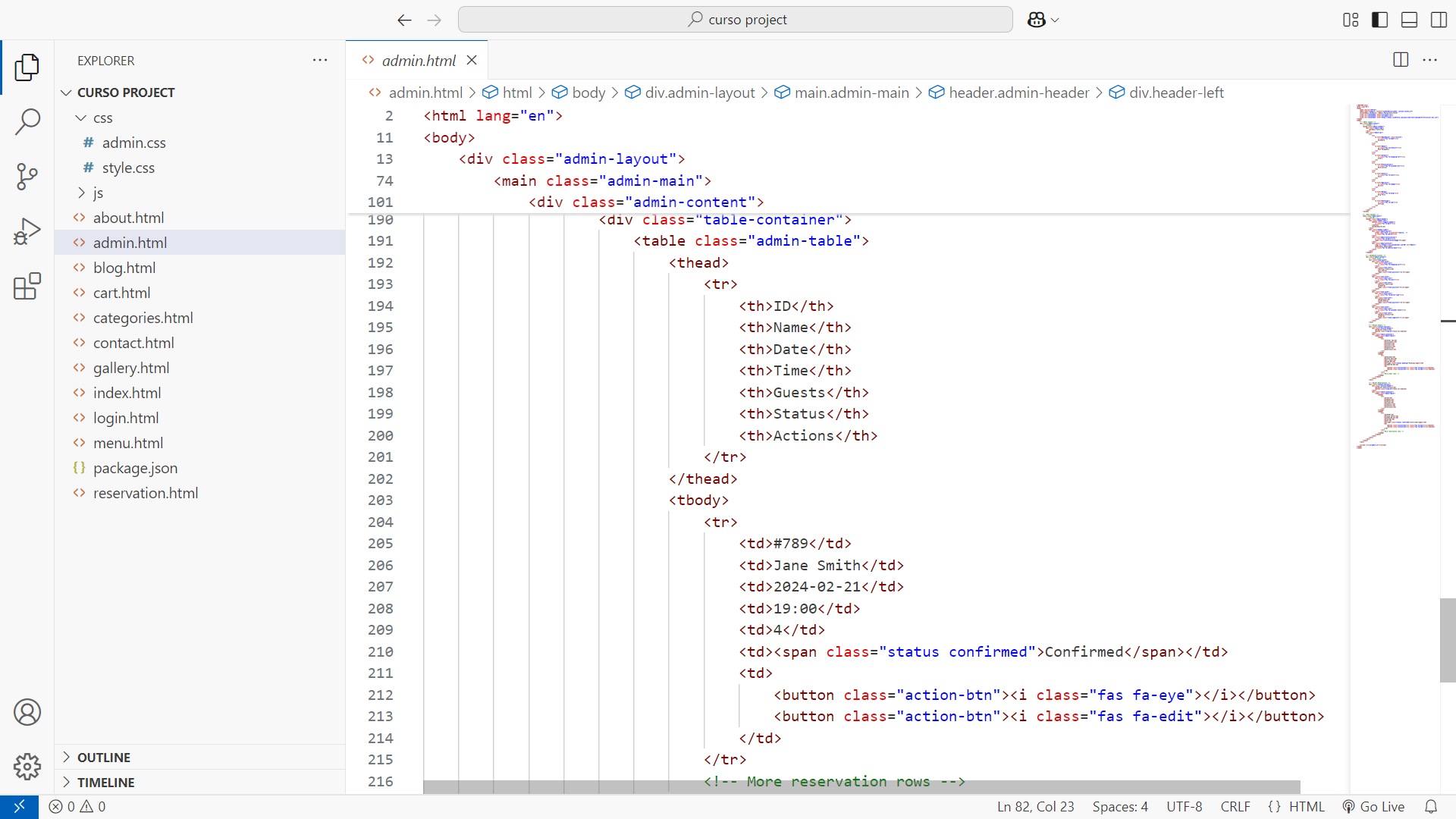This screenshot has width=1456, height=819.
Task: Open the Manage gear icon
Action: point(27,767)
